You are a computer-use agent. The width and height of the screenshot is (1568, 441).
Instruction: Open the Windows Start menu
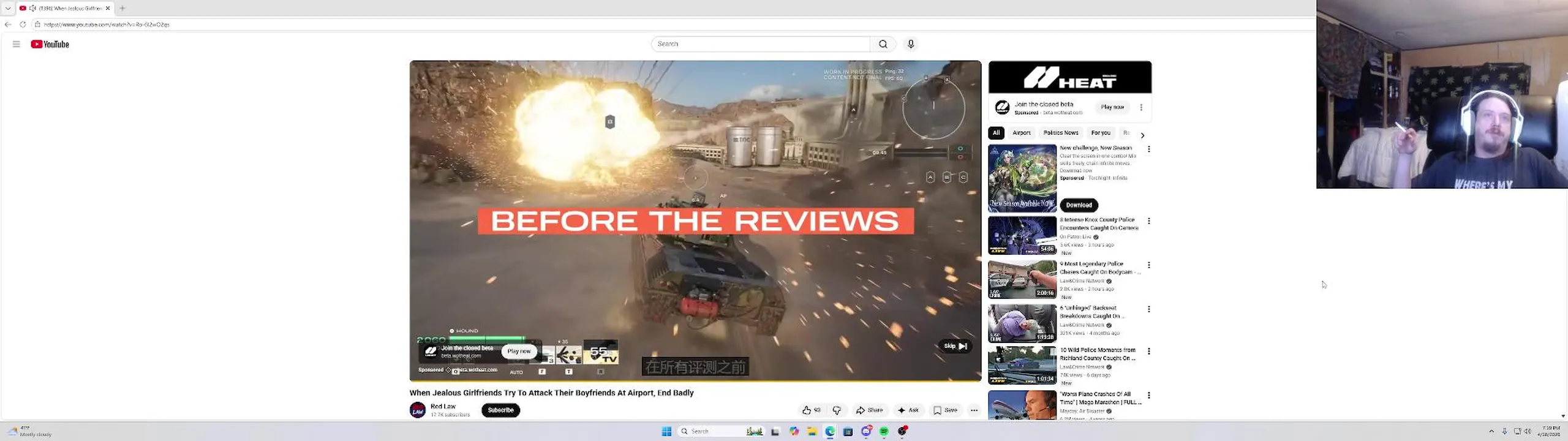(666, 431)
